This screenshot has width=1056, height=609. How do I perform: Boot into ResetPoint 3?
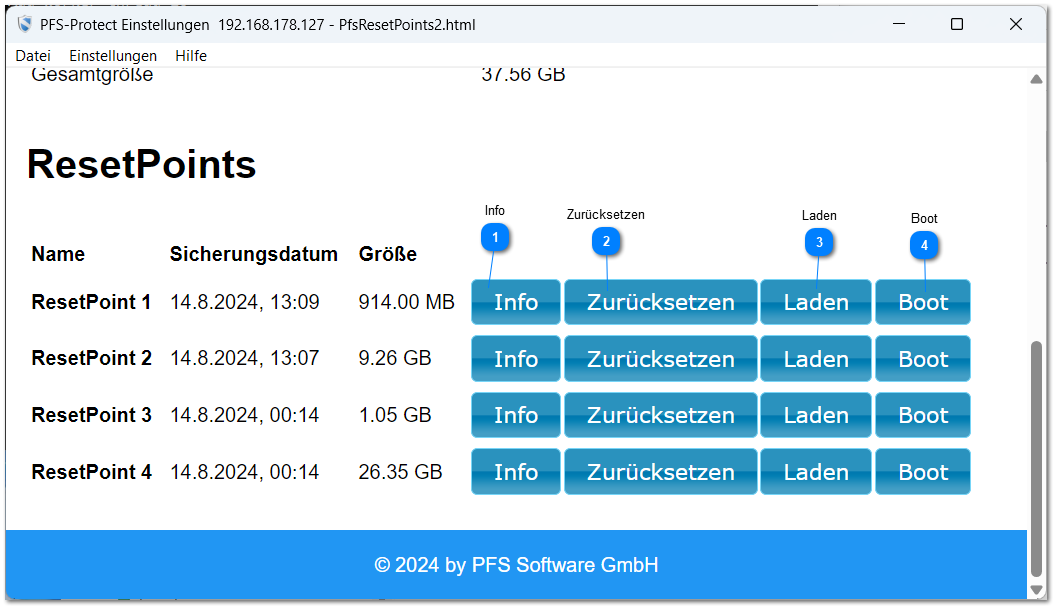pos(923,415)
